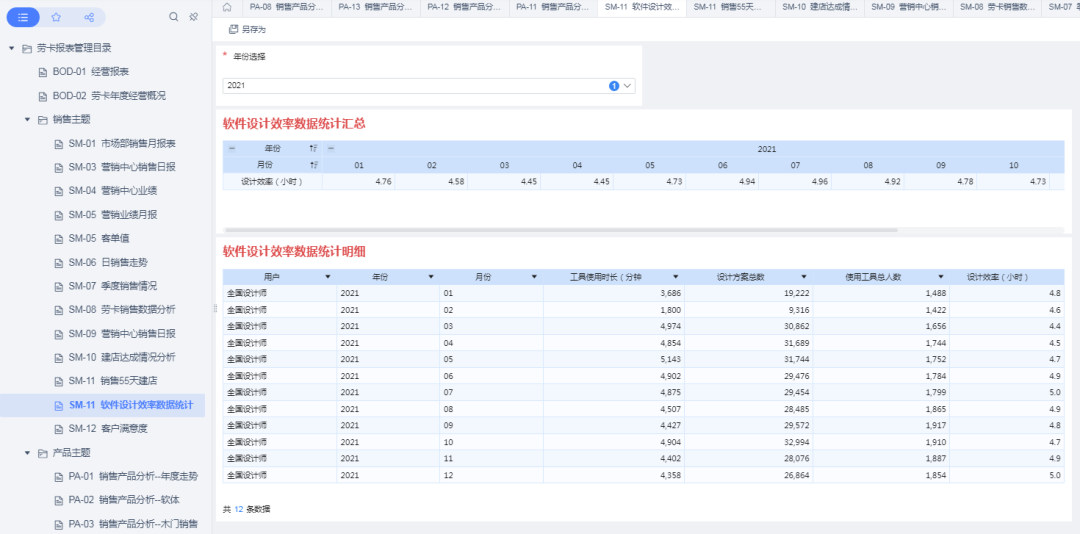This screenshot has height=534, width=1080.
Task: Open the 设计方案总数 column filter arrow
Action: pos(804,277)
